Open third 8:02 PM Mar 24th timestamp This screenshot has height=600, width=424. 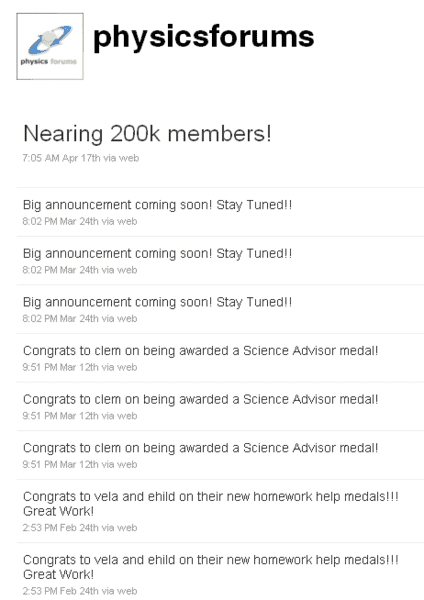click(x=60, y=319)
